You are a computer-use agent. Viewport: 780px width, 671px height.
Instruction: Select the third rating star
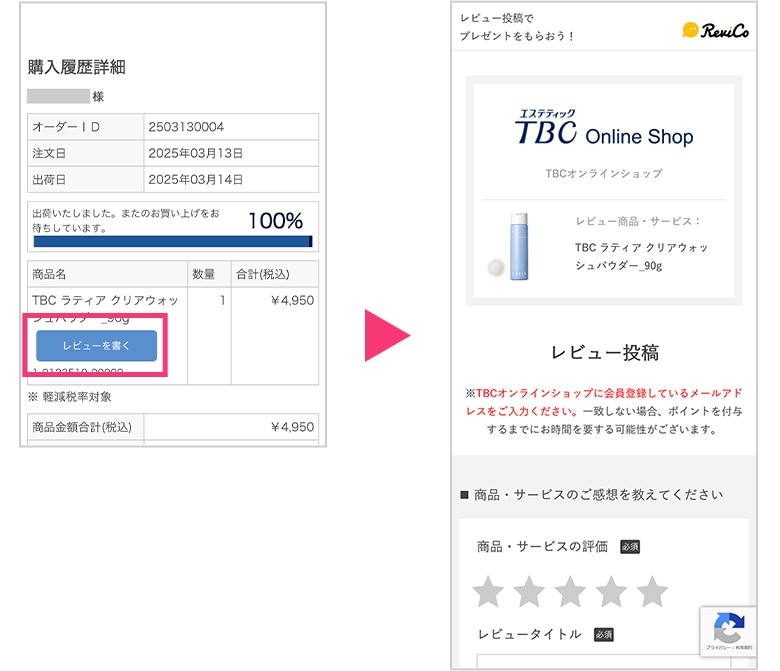(570, 592)
